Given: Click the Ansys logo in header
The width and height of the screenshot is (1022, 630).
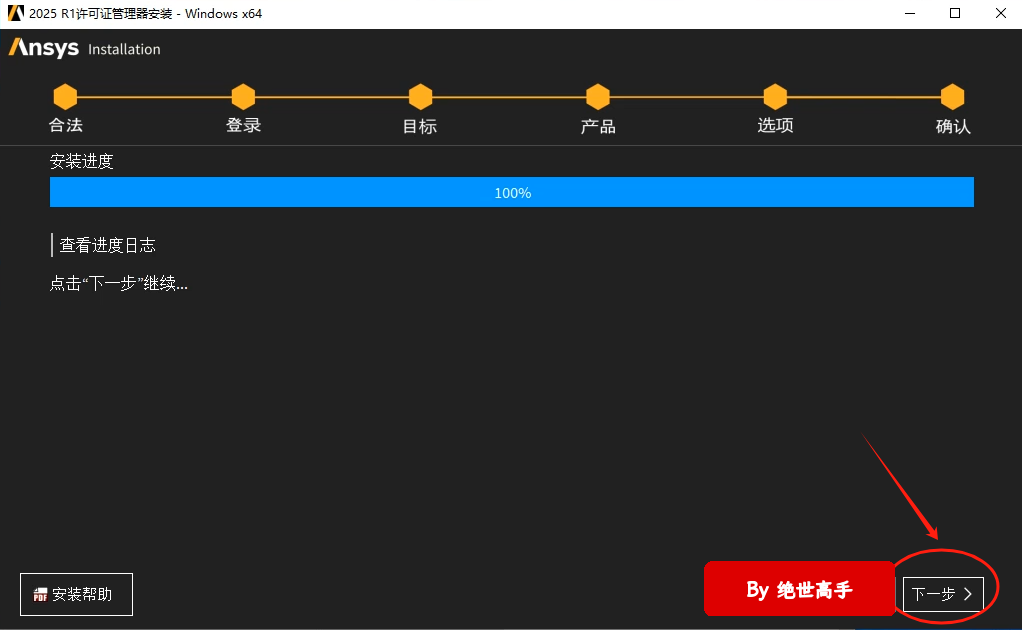Looking at the screenshot, I should 44,49.
